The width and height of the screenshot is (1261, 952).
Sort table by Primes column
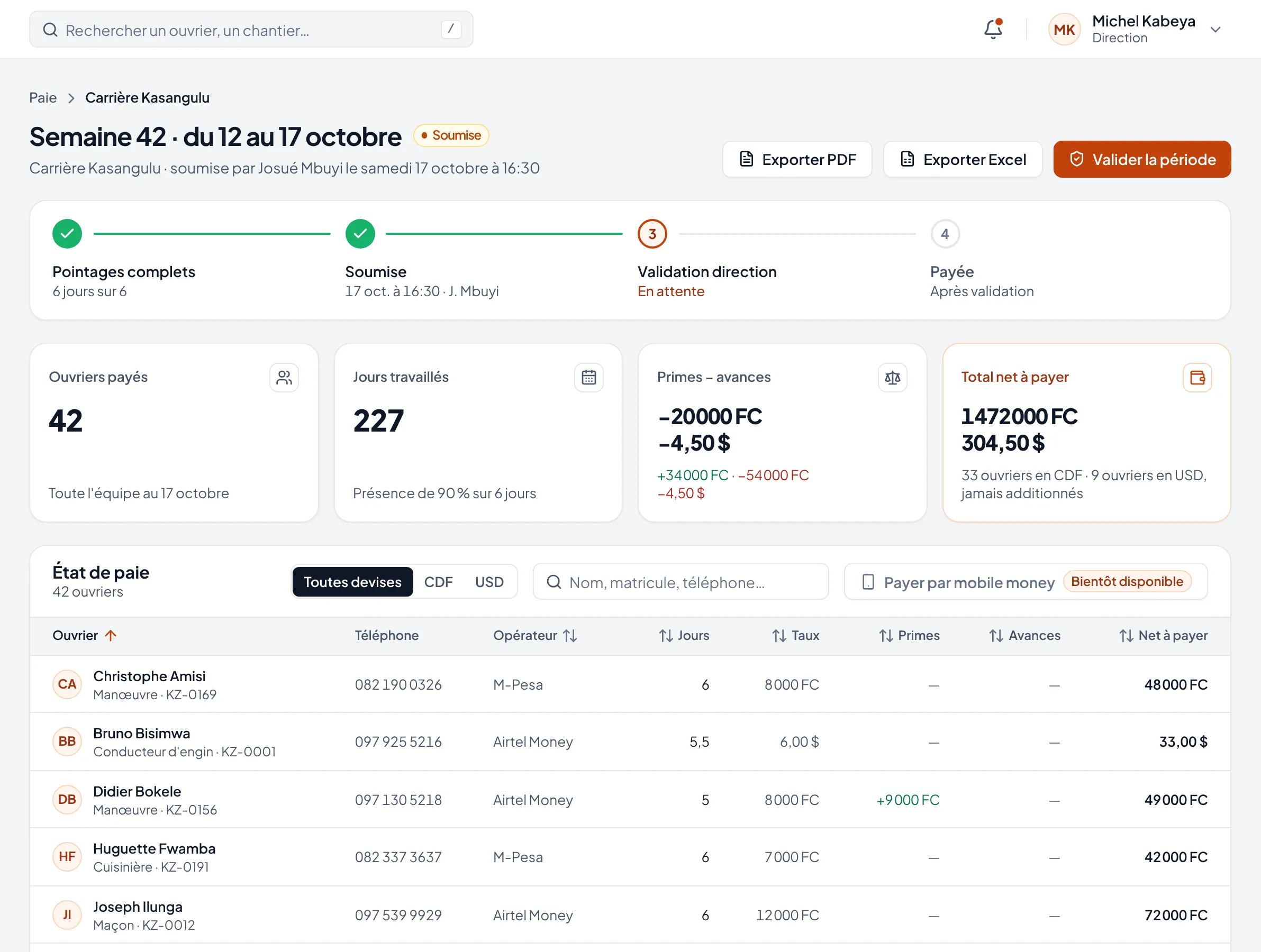909,635
